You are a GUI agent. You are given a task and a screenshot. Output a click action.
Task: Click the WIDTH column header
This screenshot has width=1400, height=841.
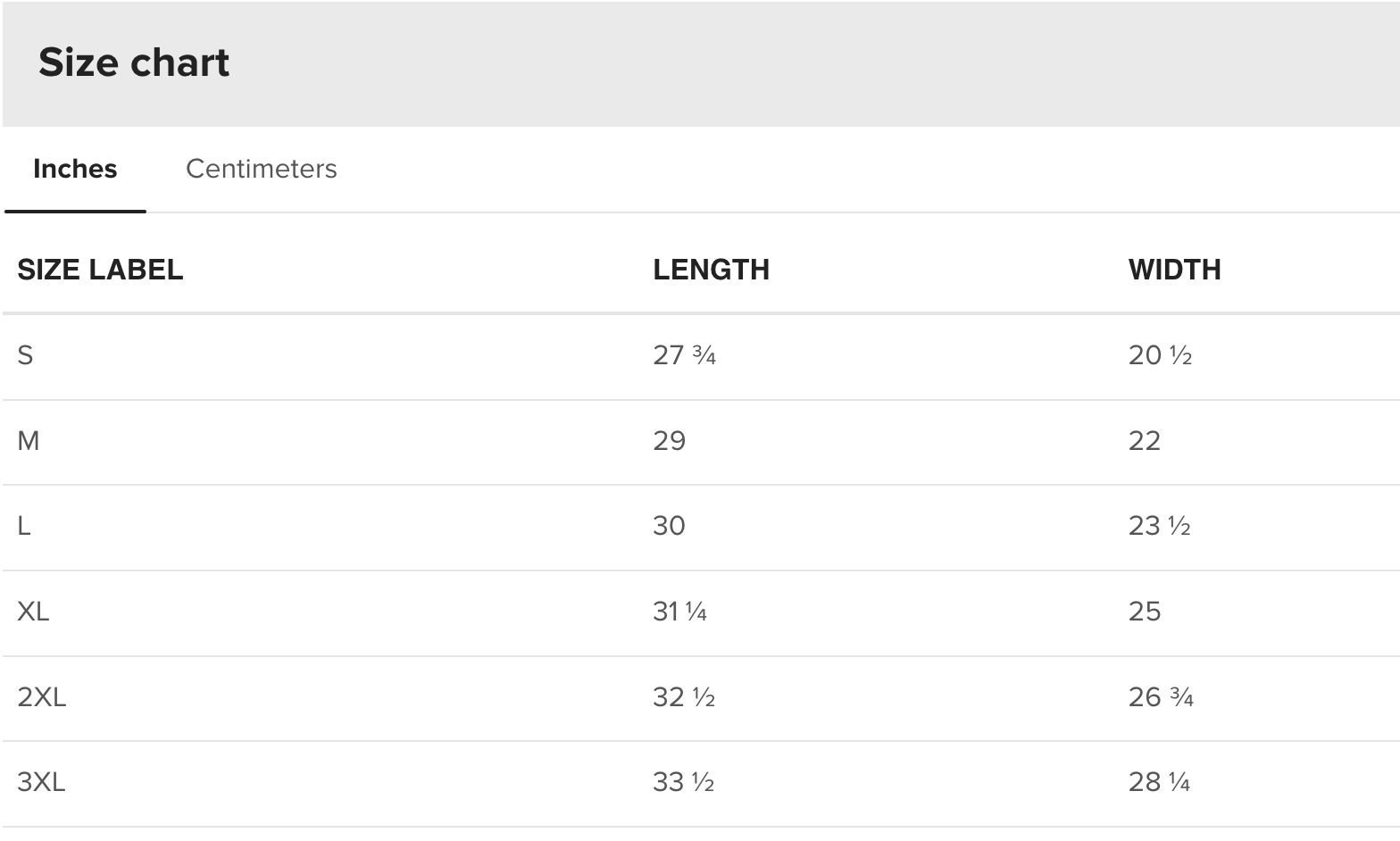tap(1174, 270)
